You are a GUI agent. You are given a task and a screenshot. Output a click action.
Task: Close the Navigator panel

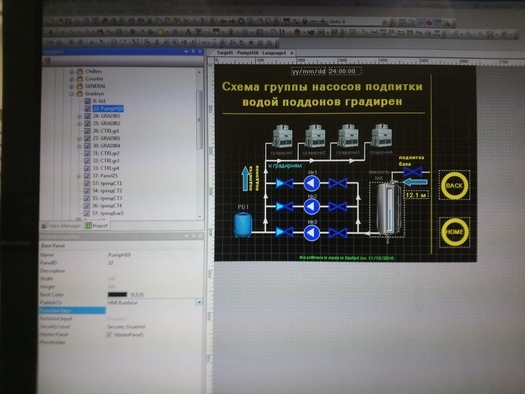(x=200, y=52)
